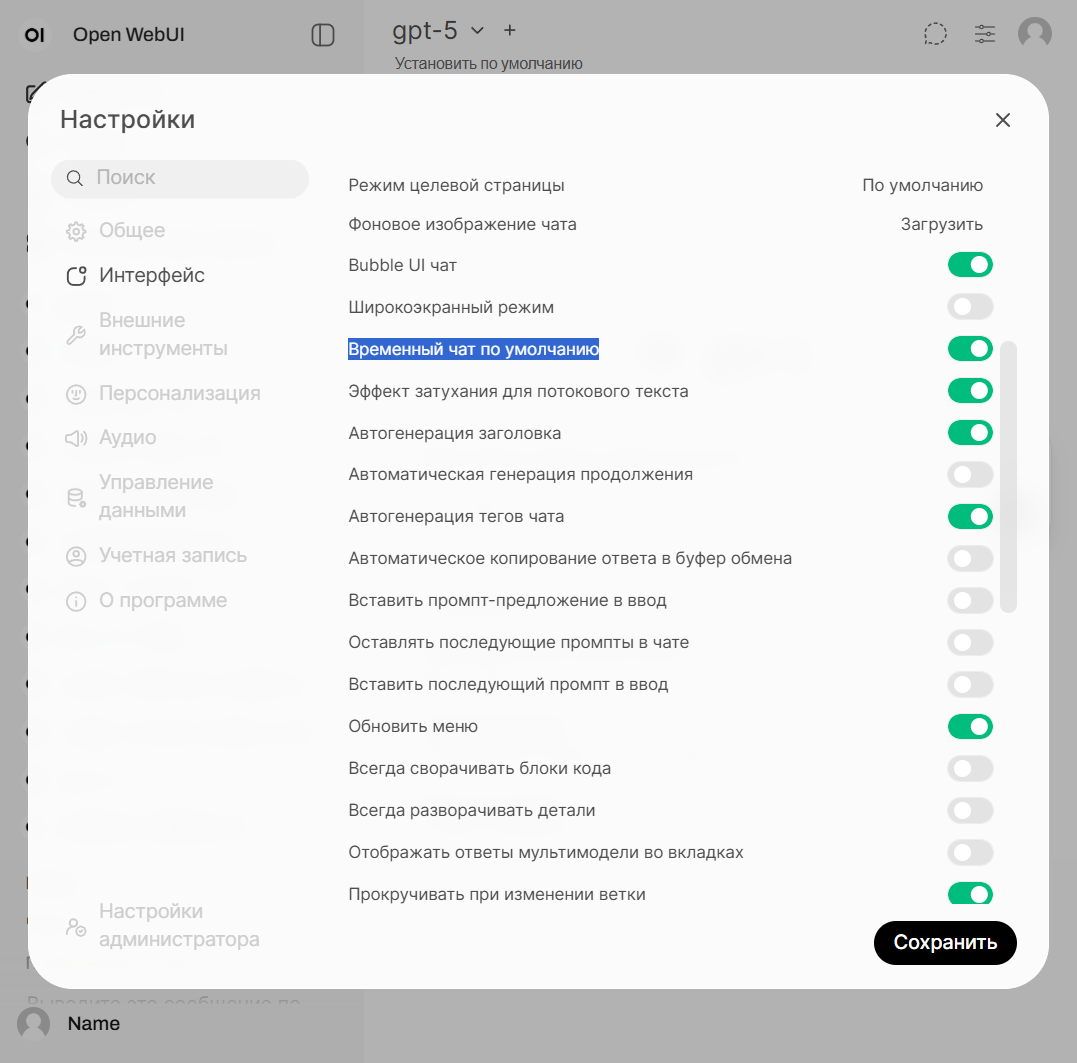The width and height of the screenshot is (1077, 1063).
Task: Click the magnifier icon in search field
Action: [75, 179]
